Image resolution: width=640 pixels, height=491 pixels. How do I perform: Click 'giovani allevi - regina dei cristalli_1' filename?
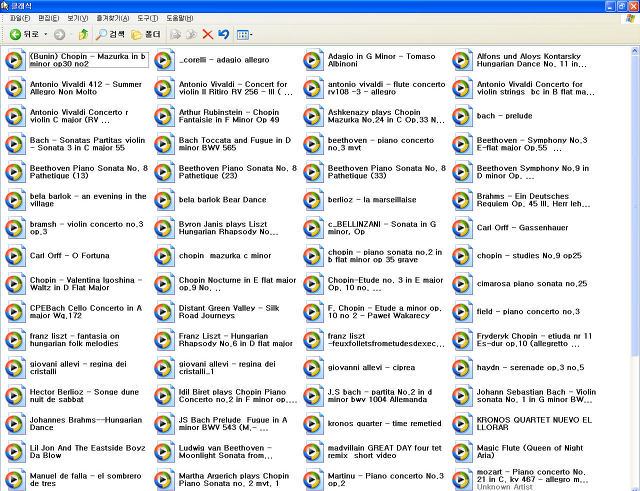coord(227,368)
